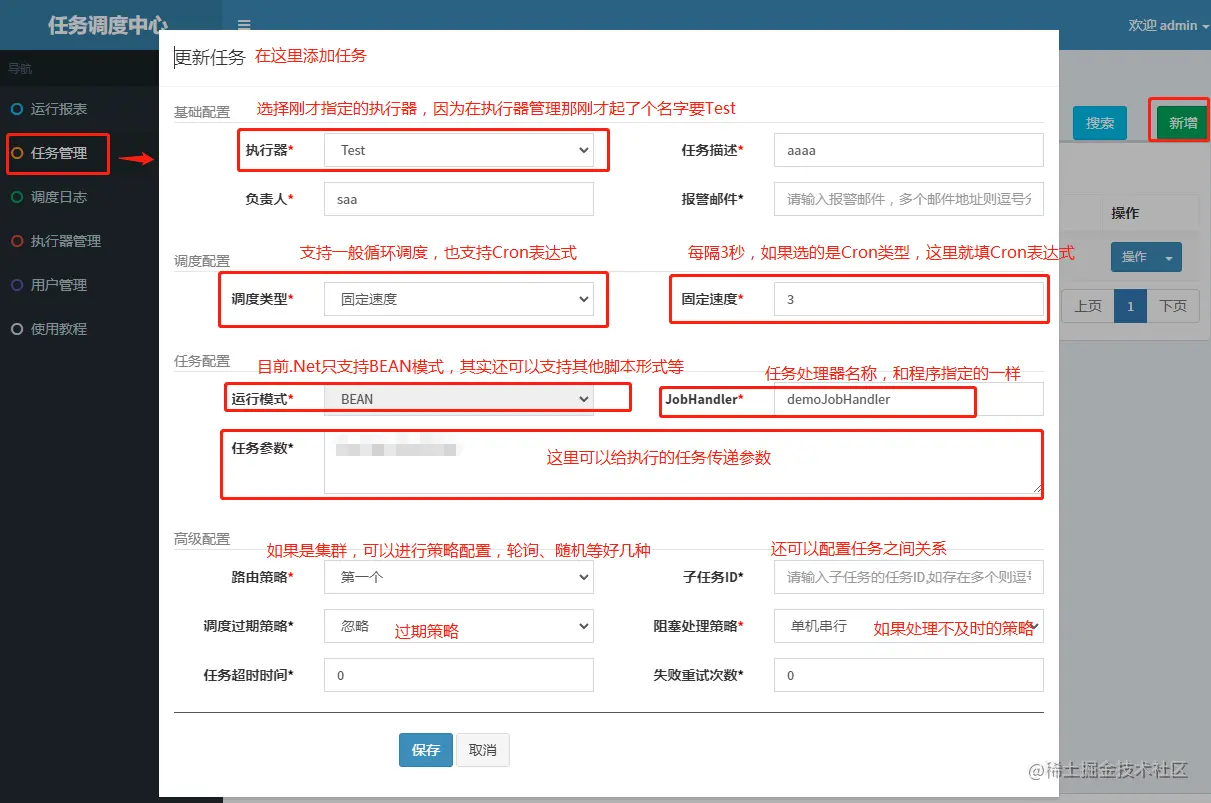This screenshot has height=803, width=1211.
Task: Click the green 新增 button
Action: [x=1183, y=123]
